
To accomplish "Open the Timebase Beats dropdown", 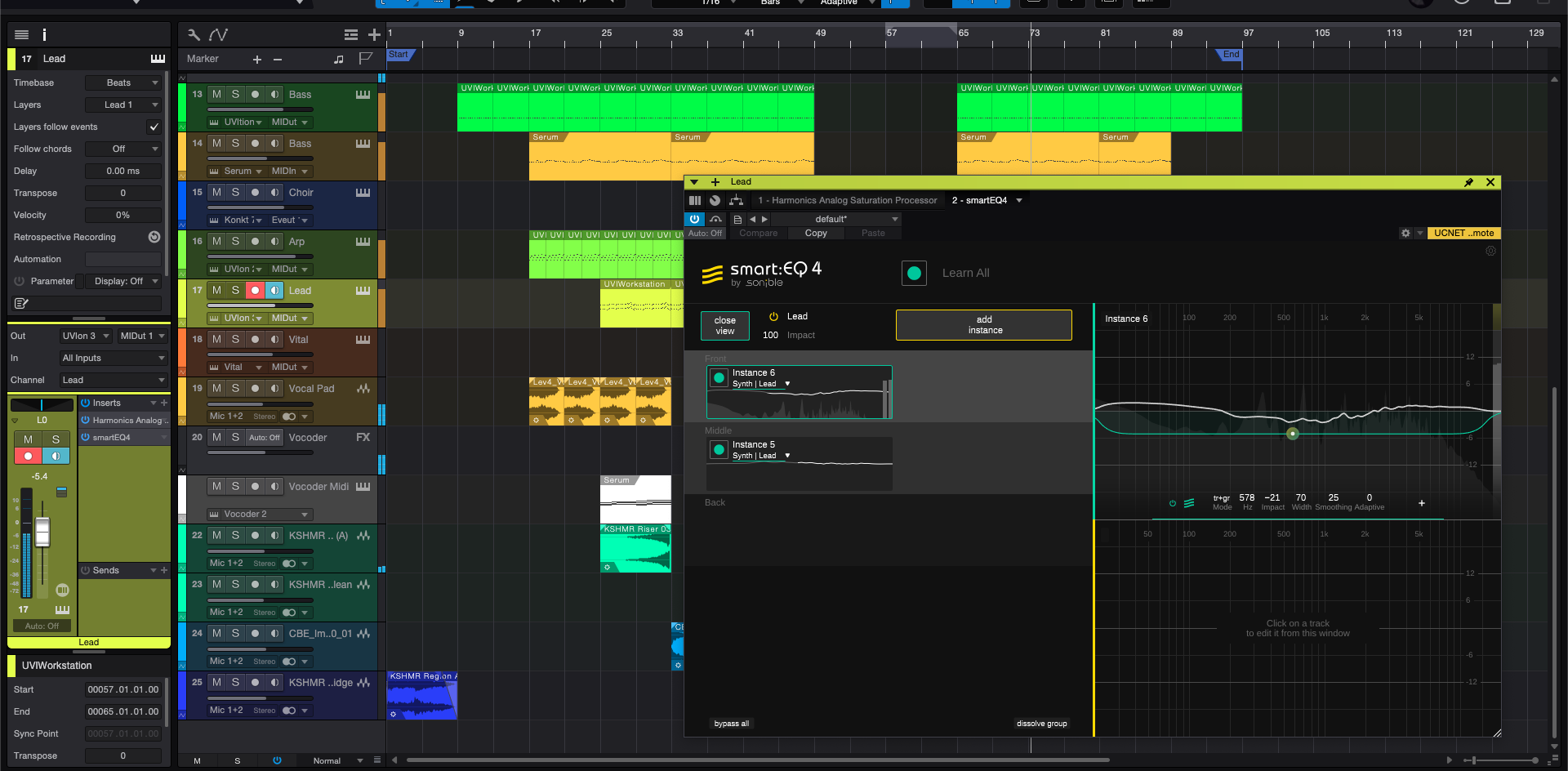I will pos(123,82).
